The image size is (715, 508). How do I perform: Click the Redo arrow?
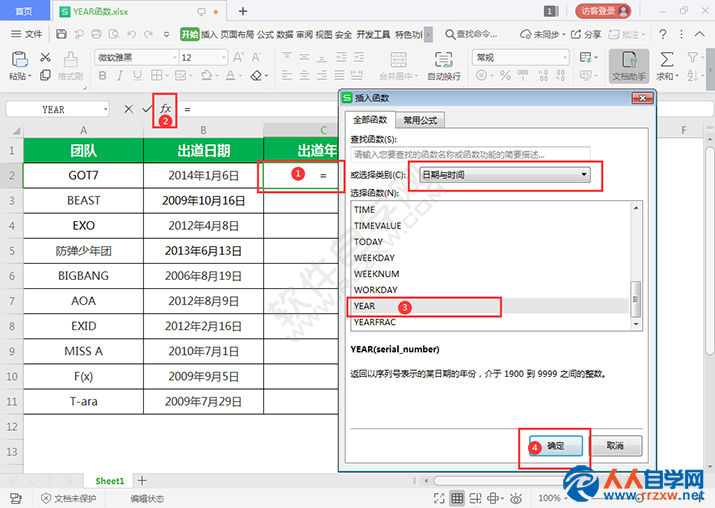point(148,34)
